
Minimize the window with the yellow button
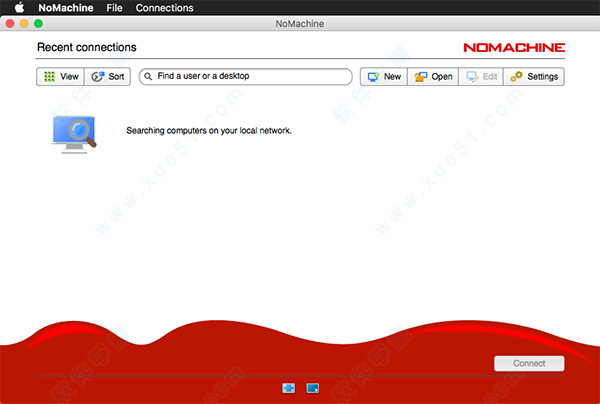[24, 24]
